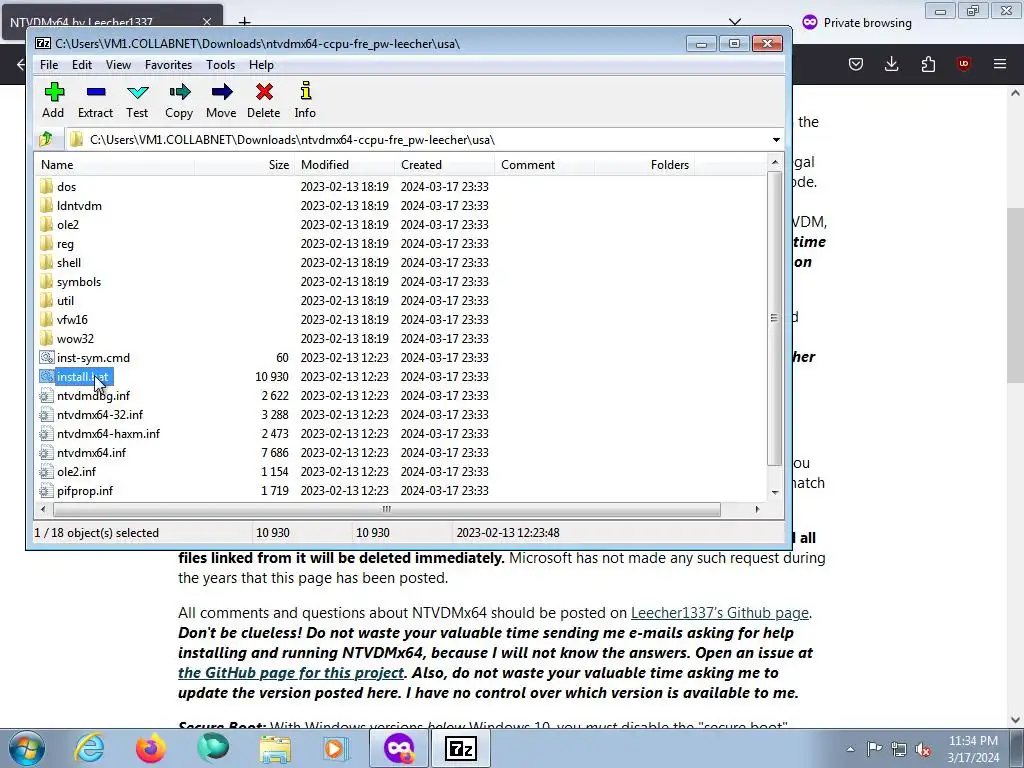The image size is (1024, 768).
Task: Click scroll down arrow in file list
Action: click(775, 492)
